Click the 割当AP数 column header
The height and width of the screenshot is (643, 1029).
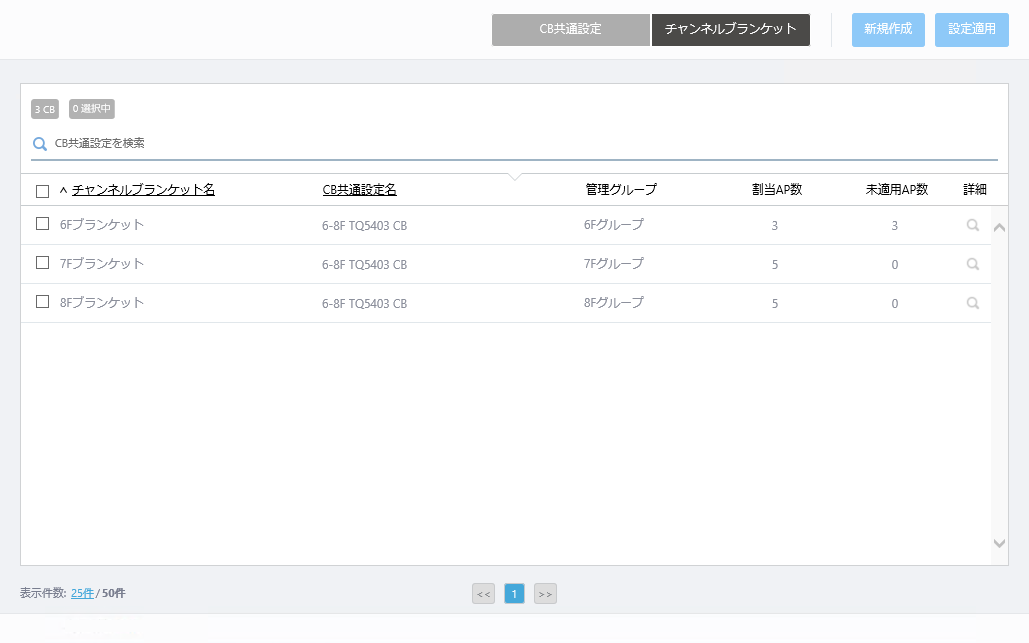[777, 190]
